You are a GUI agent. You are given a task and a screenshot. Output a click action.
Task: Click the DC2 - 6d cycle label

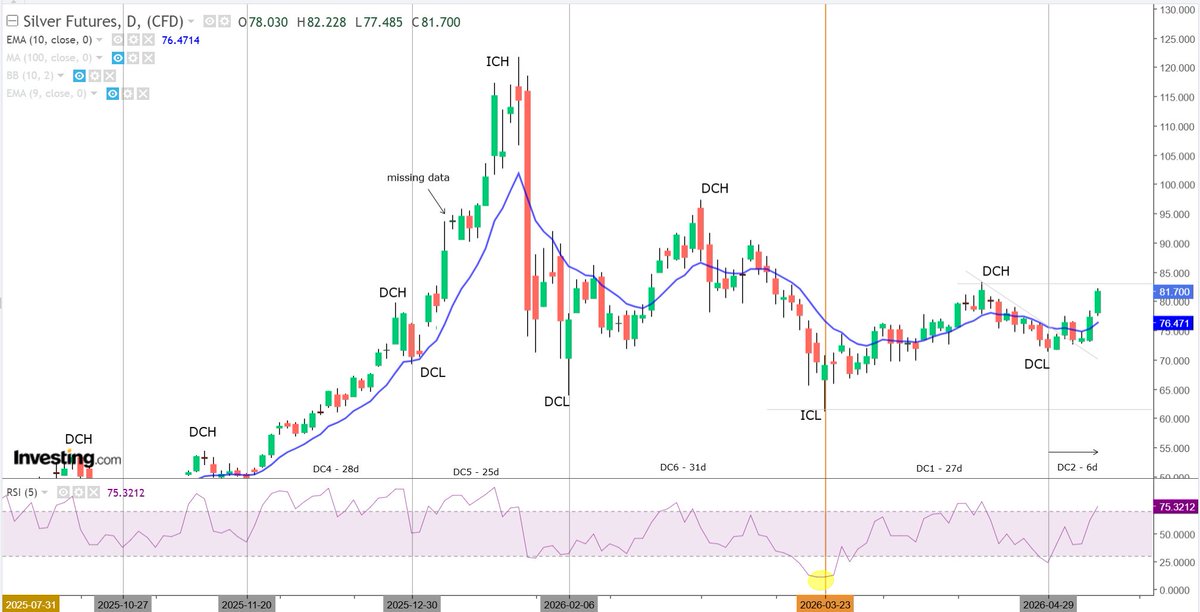1078,467
